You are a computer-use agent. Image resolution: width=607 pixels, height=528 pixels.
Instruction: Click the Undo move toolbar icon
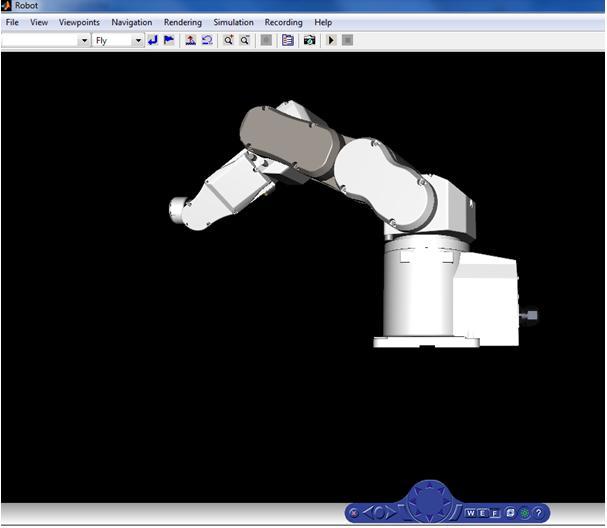207,40
